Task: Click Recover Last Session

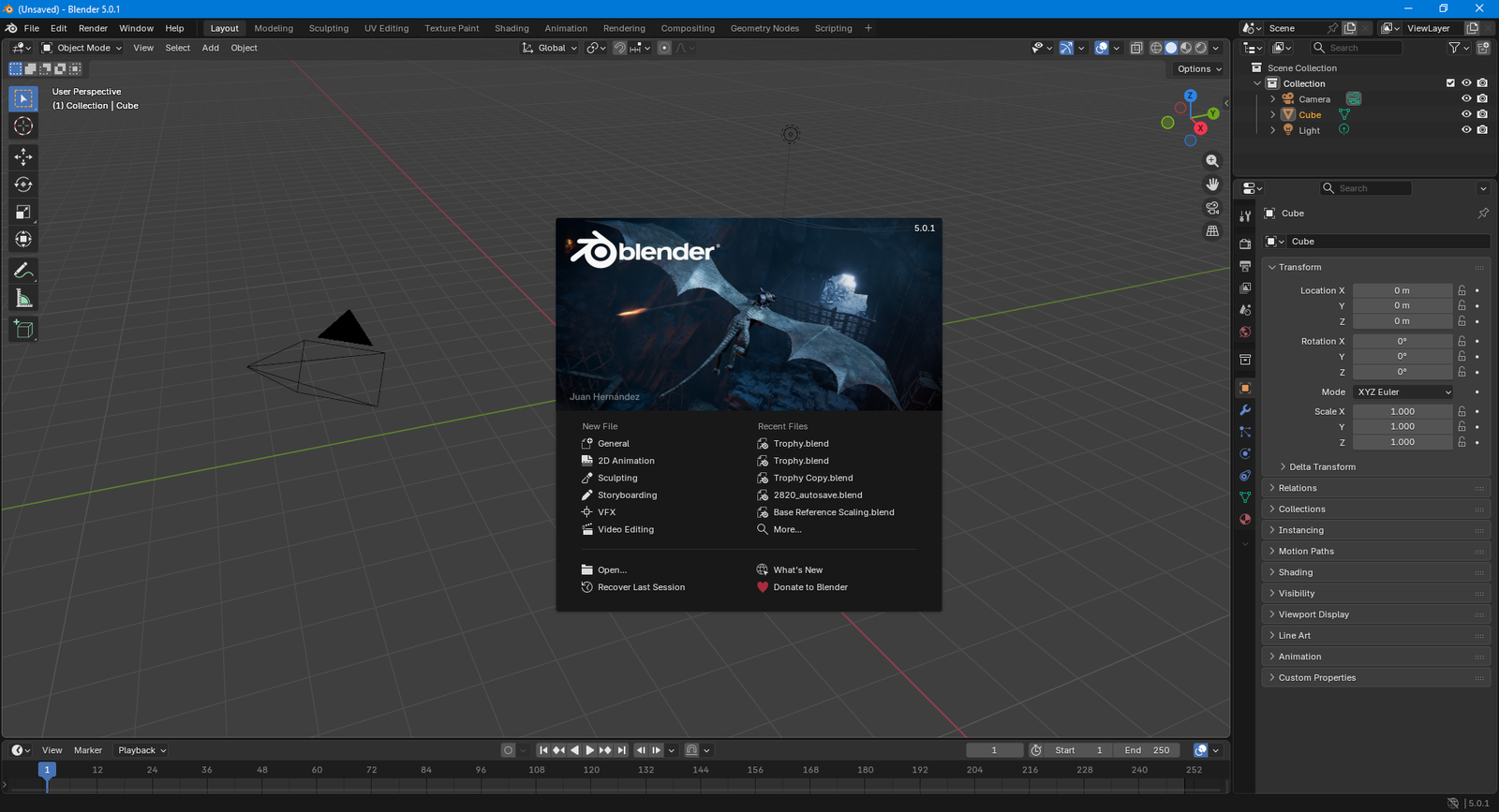Action: 641,587
